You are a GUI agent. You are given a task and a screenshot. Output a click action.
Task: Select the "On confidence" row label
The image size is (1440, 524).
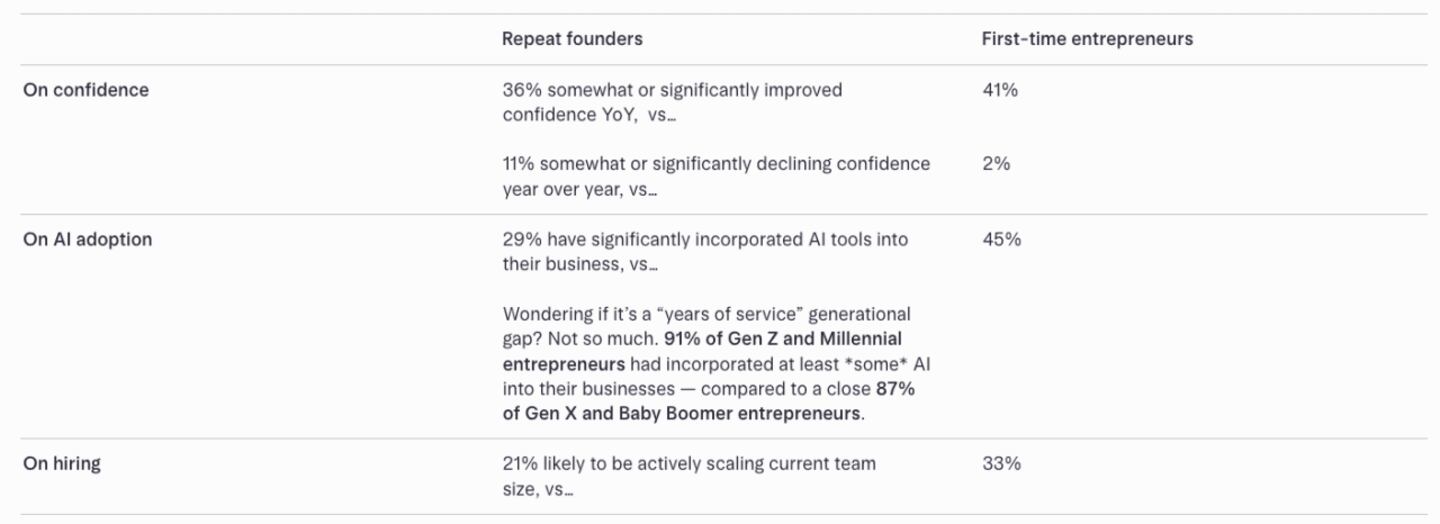[x=86, y=90]
